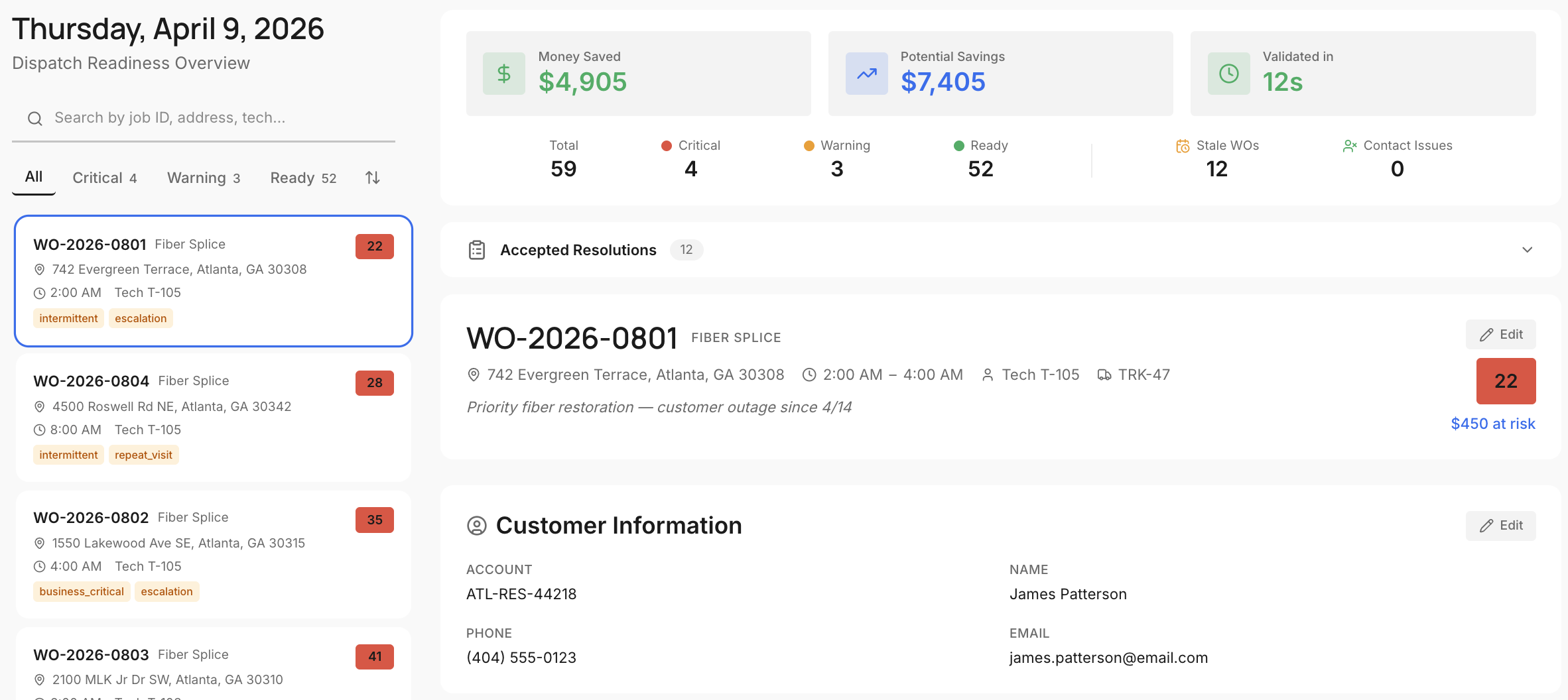Screen dimensions: 1568x700
Task: Click the 12 count badge on Accepted Resolutions
Action: pyautogui.click(x=686, y=250)
